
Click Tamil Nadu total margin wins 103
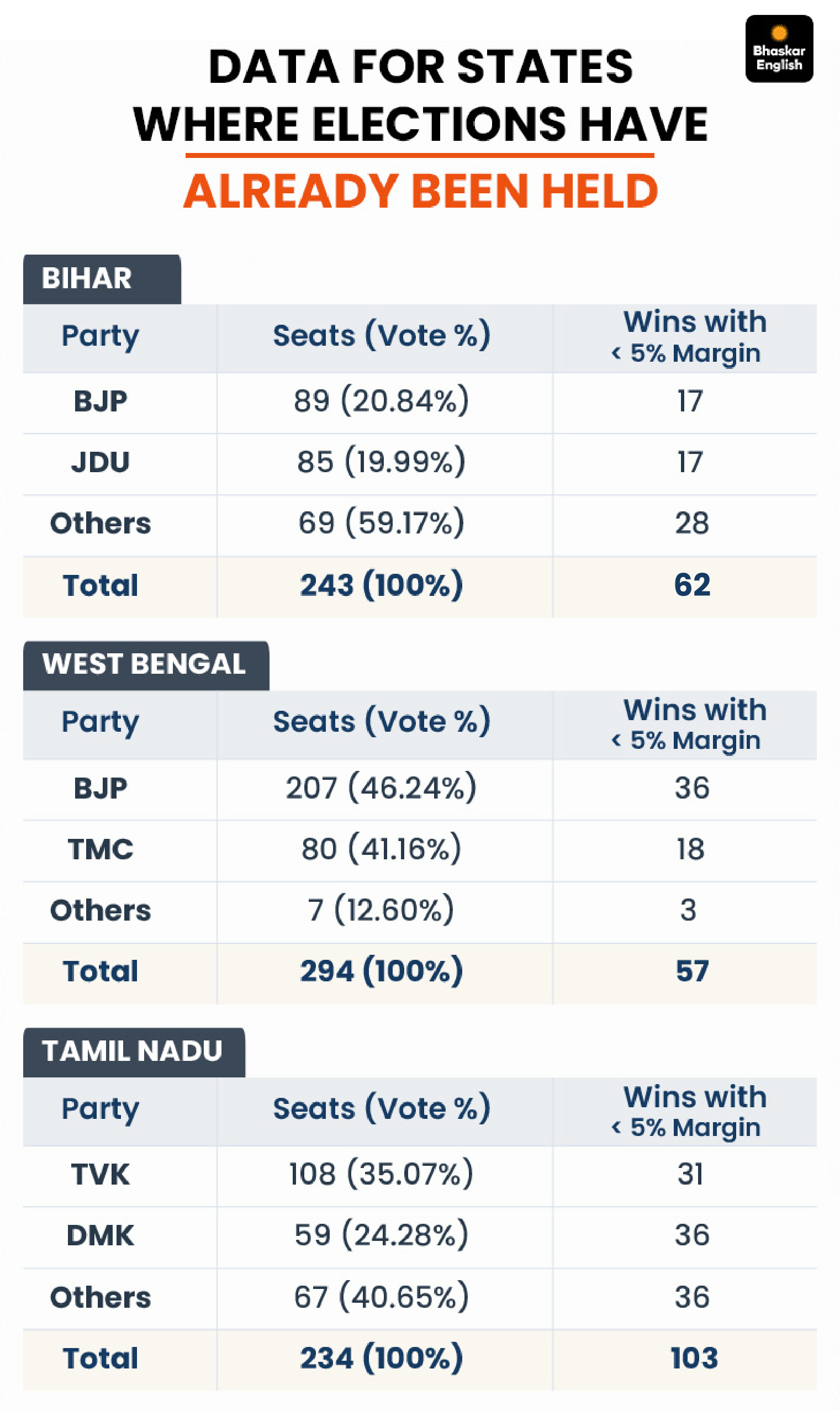(x=695, y=1359)
